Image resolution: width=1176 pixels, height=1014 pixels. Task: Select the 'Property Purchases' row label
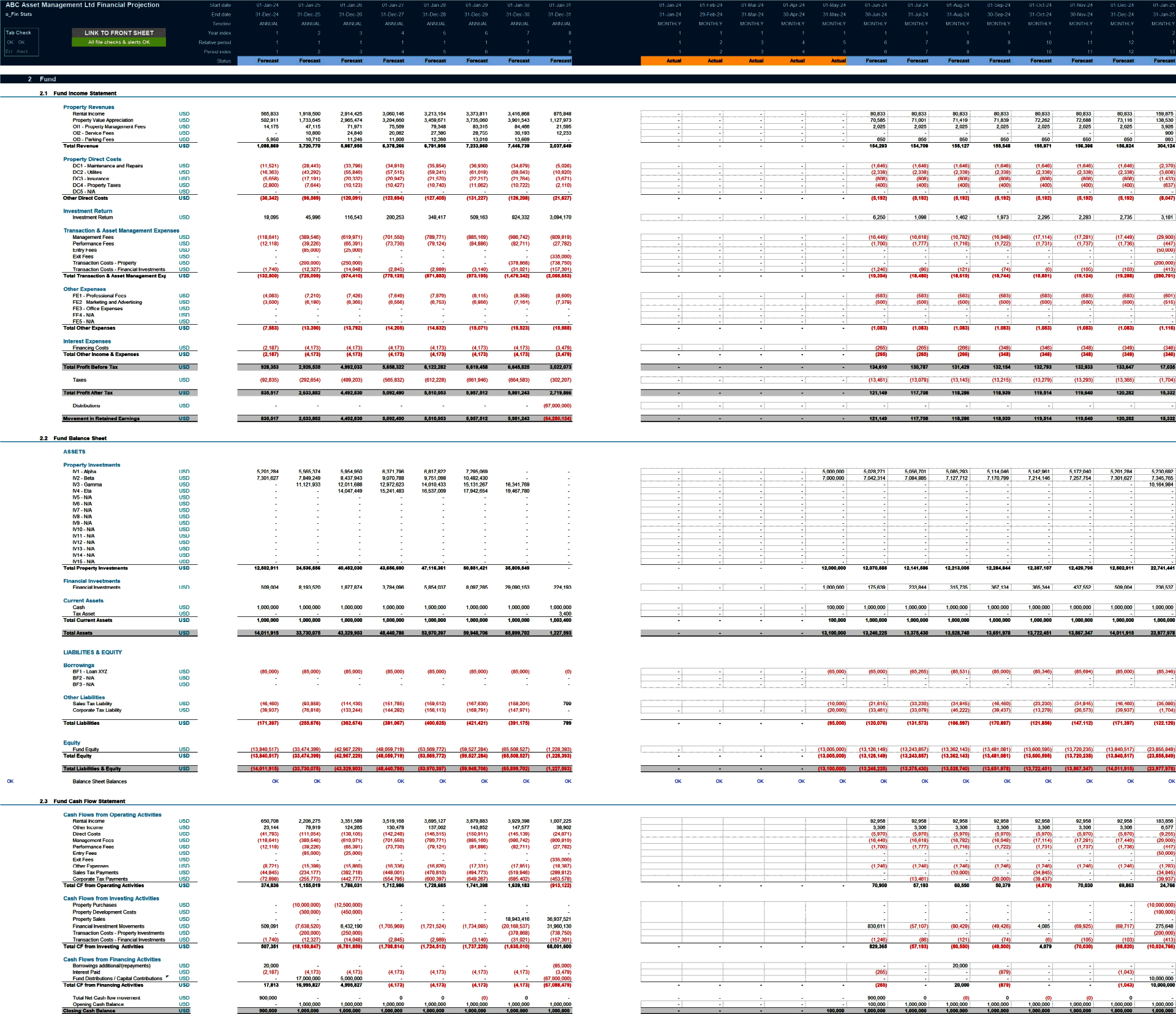pos(94,905)
